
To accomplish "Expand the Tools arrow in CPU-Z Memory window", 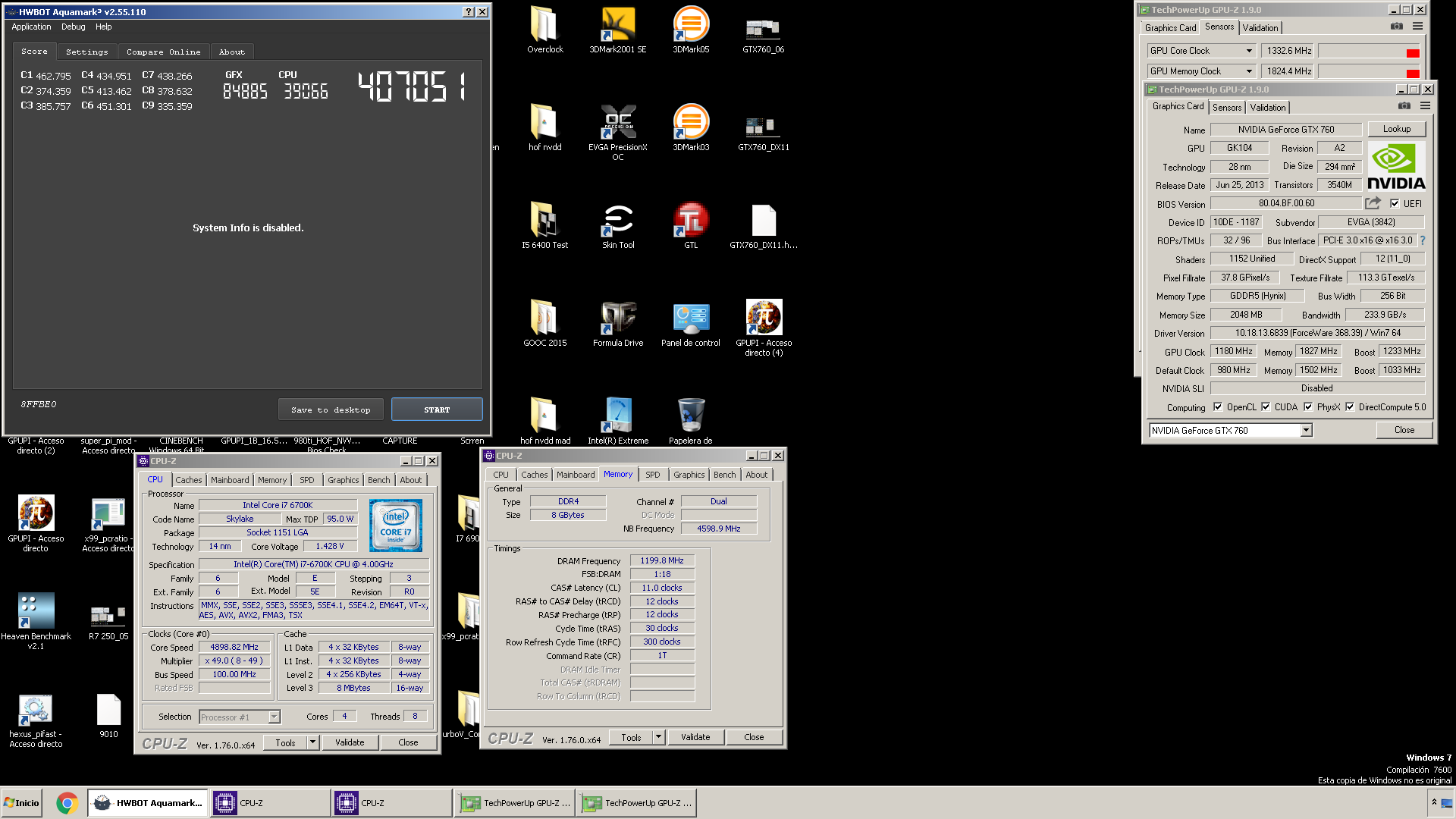I will click(658, 737).
